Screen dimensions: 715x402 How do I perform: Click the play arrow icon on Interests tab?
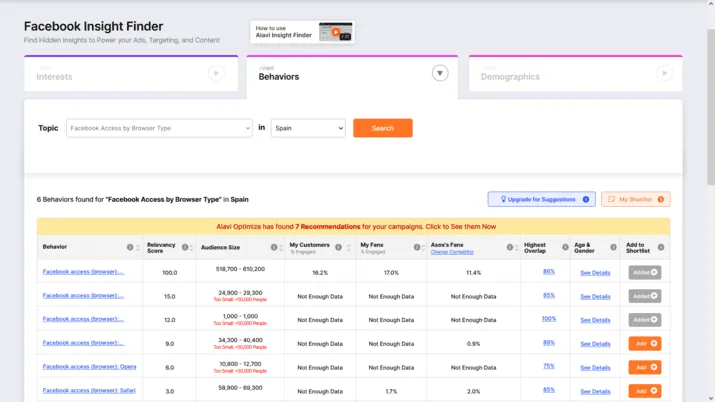(x=216, y=73)
